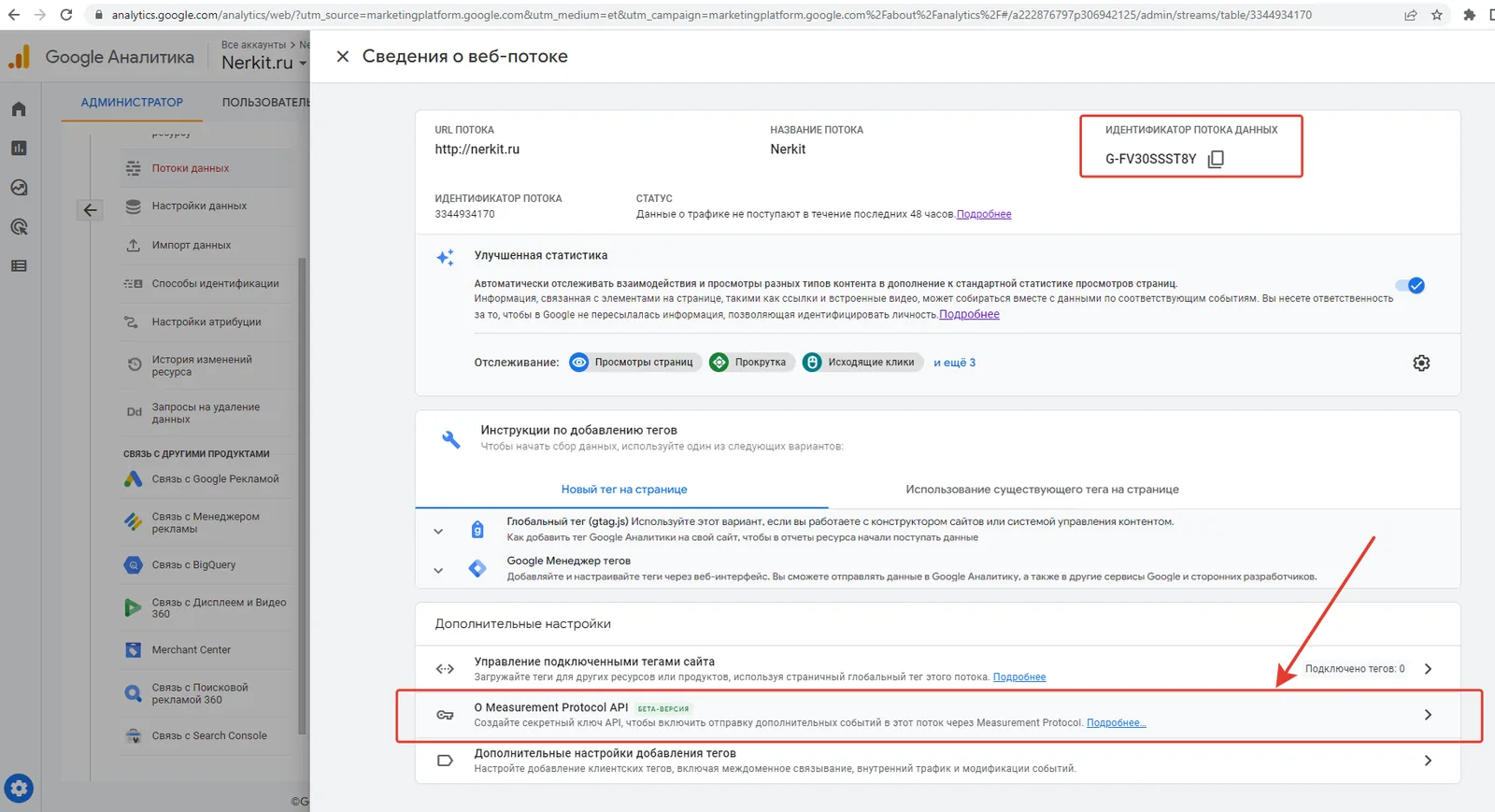The image size is (1495, 812).
Task: Reload the page in browser toolbar
Action: click(66, 15)
